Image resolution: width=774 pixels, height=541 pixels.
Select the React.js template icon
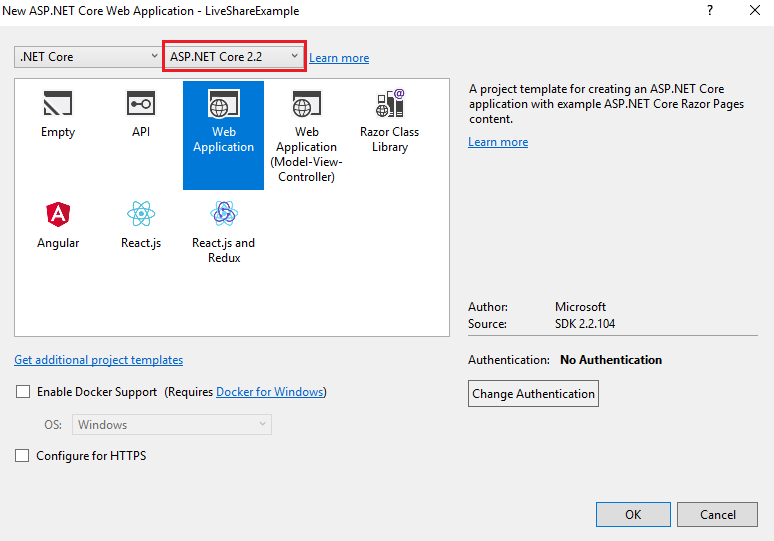[x=141, y=214]
